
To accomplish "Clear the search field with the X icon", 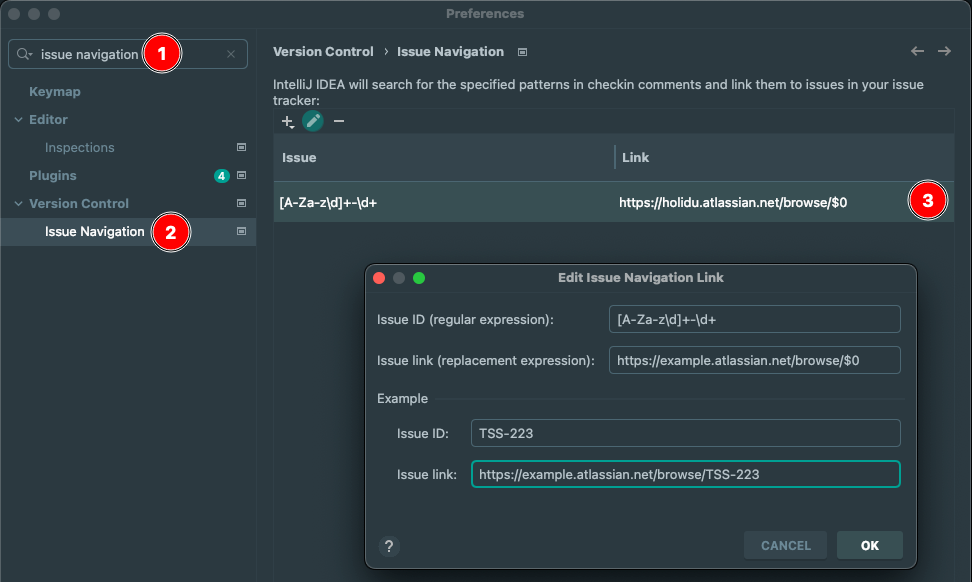I will click(x=231, y=54).
